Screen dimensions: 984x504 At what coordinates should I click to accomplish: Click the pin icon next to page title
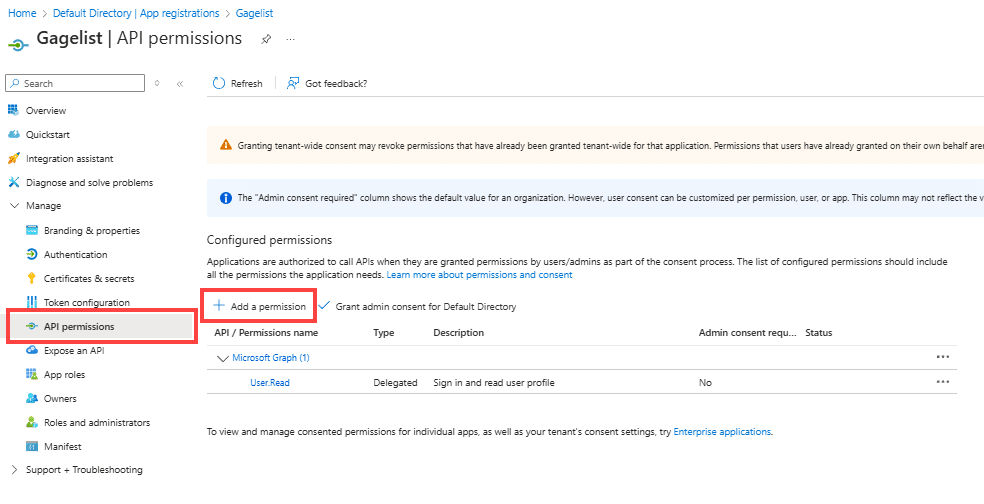pos(266,39)
